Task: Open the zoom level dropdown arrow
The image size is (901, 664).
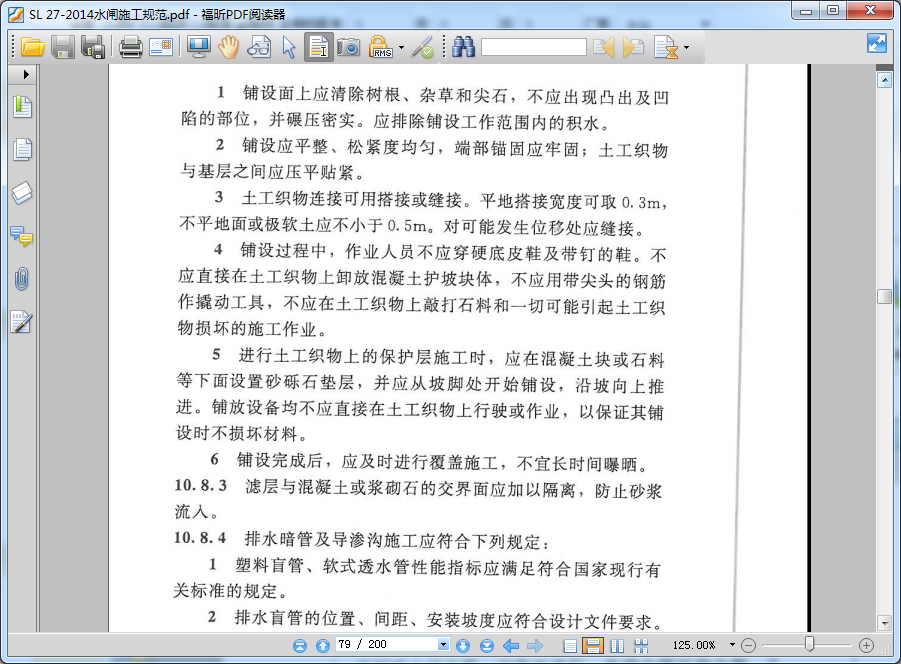Action: (732, 645)
